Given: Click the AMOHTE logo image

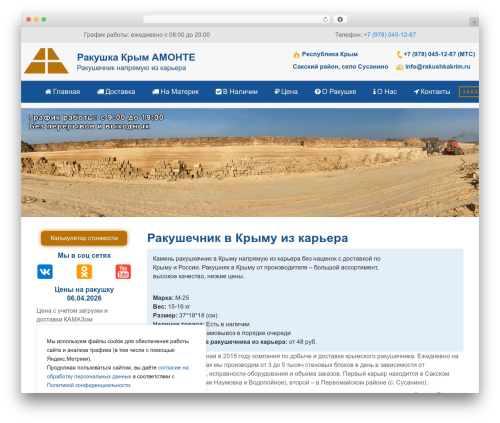Looking at the screenshot, I should tap(46, 61).
